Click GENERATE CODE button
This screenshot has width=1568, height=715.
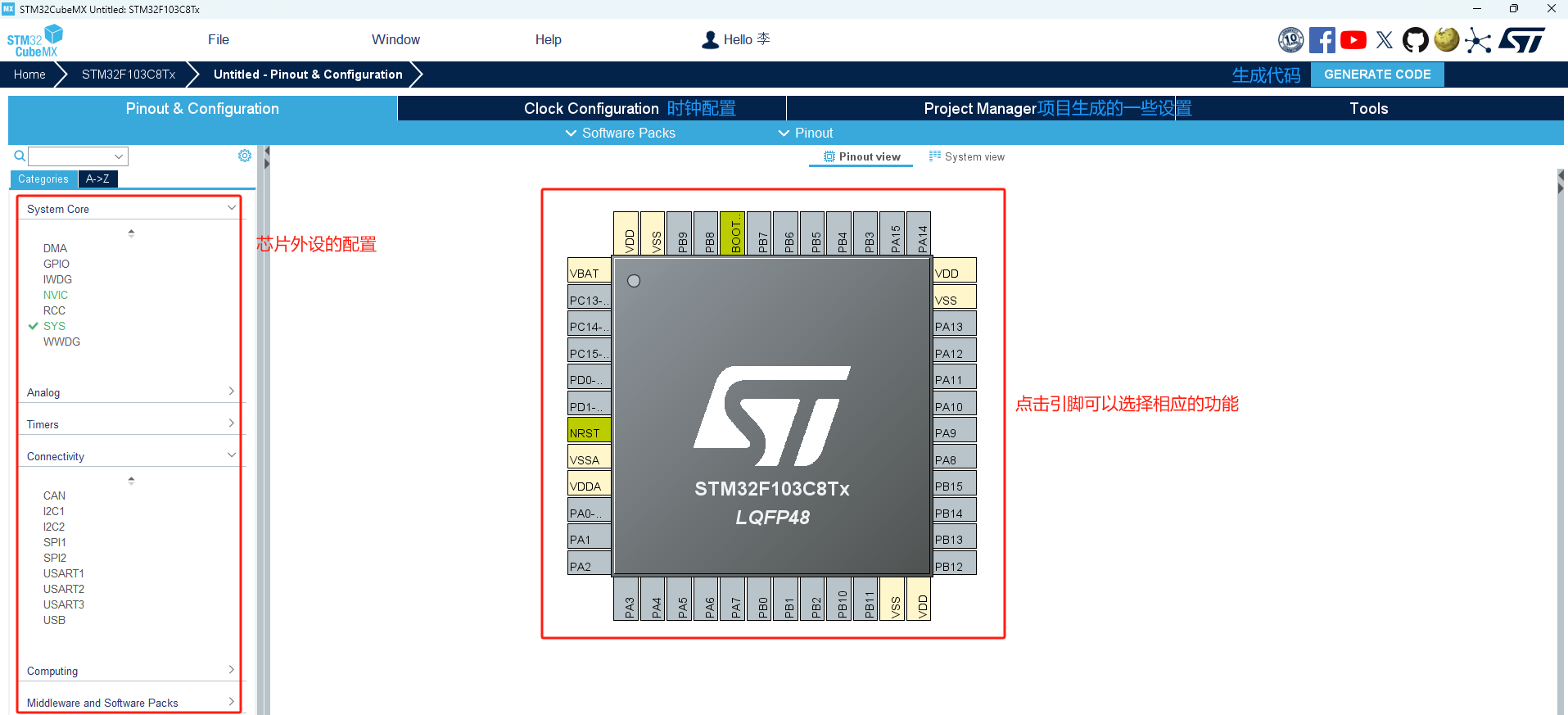click(1377, 75)
